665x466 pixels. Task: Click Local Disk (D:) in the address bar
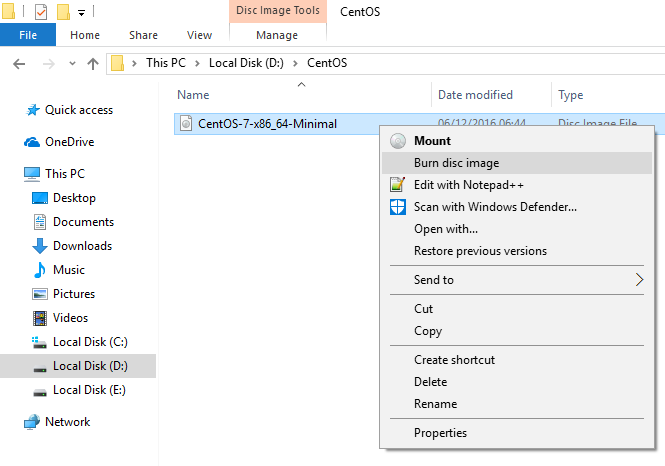point(246,63)
